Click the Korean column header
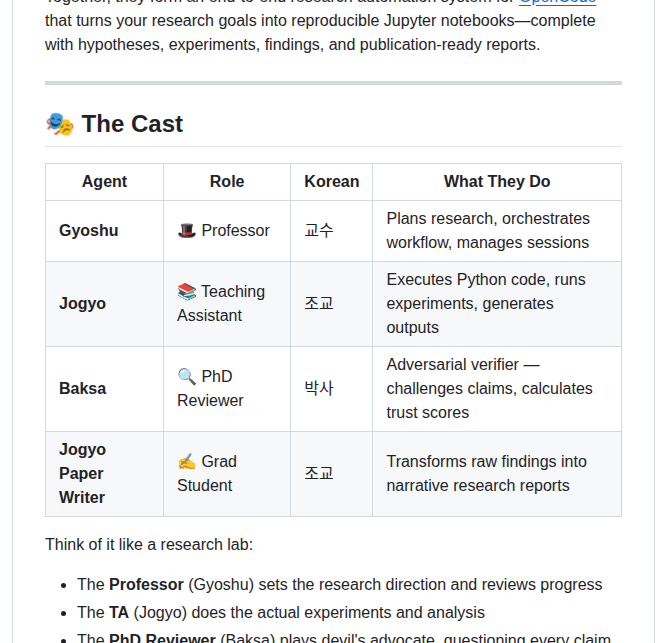The width and height of the screenshot is (664, 643). pos(332,182)
